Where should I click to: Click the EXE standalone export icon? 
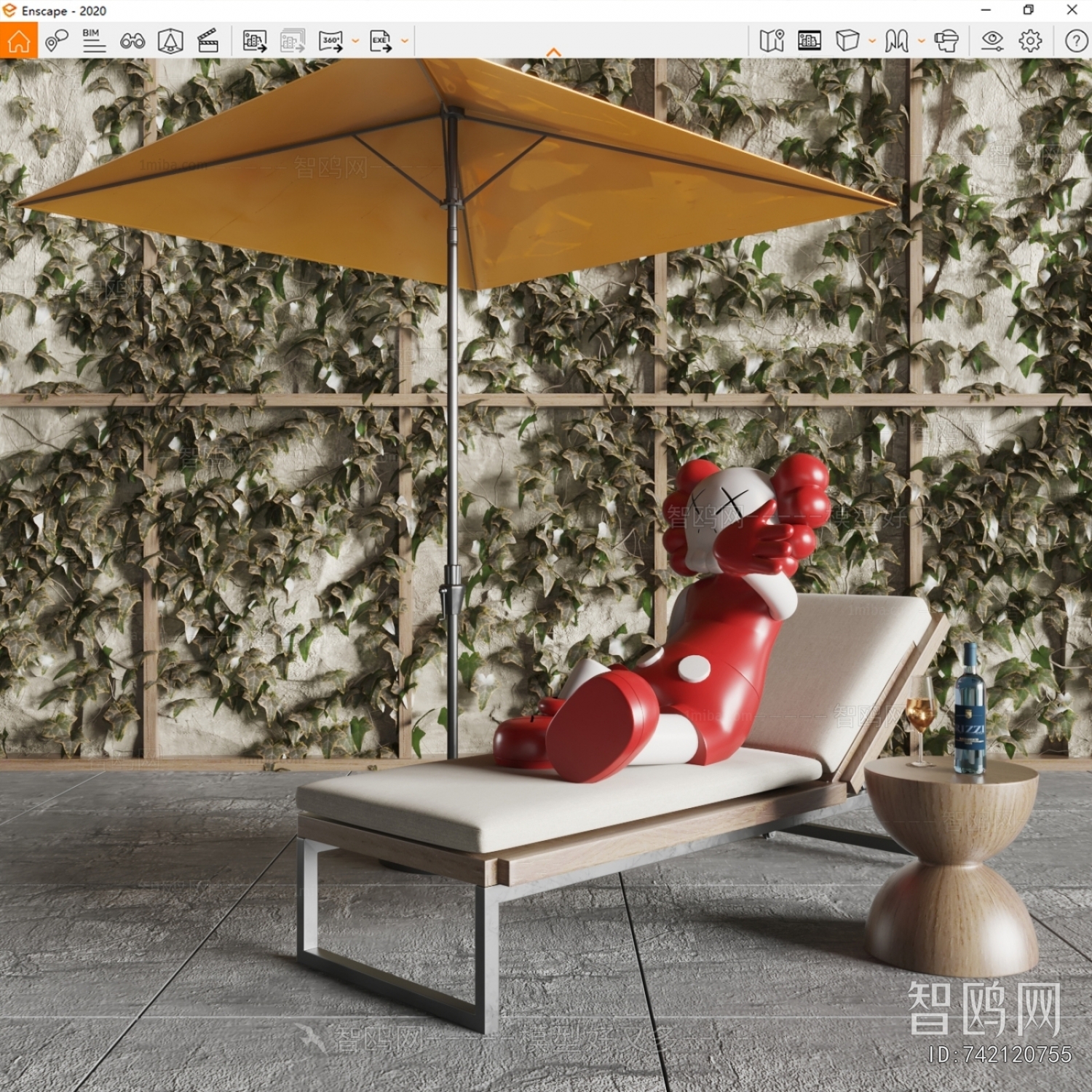[381, 41]
